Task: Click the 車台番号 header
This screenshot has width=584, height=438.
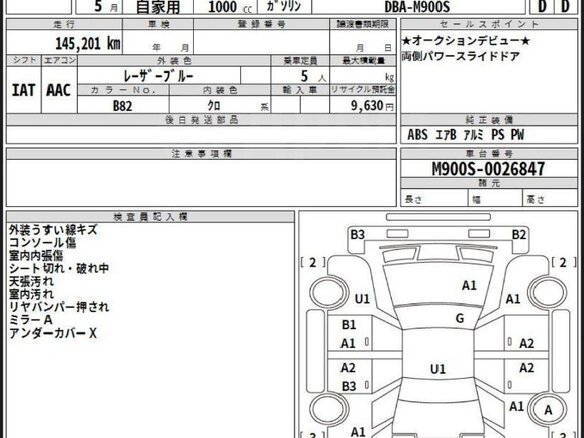Action: 489,153
